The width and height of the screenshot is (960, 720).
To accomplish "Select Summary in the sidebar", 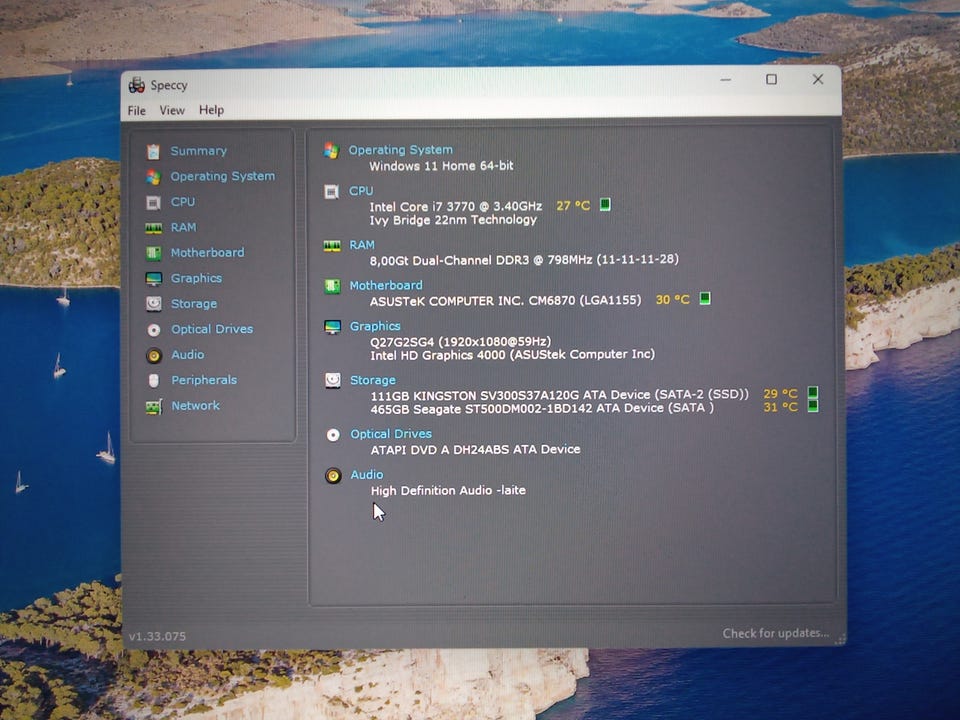I will click(198, 151).
